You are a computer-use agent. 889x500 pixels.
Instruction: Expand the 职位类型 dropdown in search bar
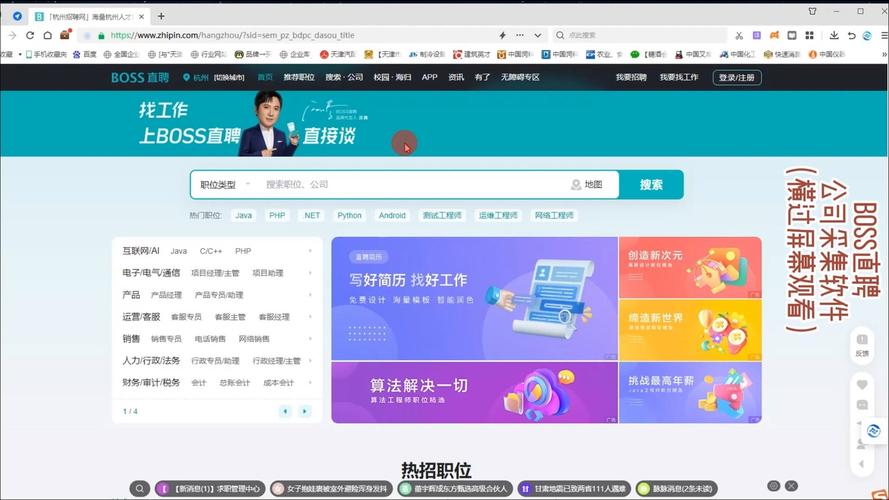[225, 185]
